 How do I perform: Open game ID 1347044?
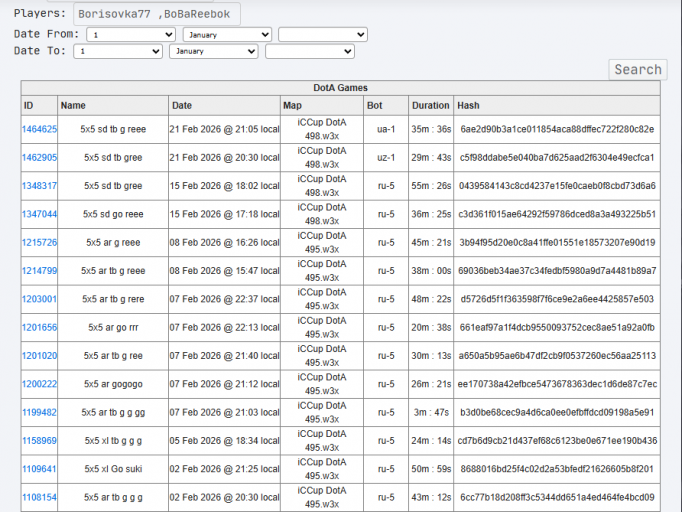[39, 214]
